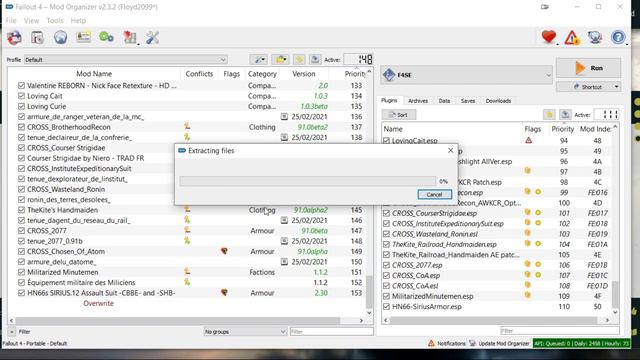The height and width of the screenshot is (360, 640).
Task: Open the Profile dropdown showing Default
Action: click(125, 60)
